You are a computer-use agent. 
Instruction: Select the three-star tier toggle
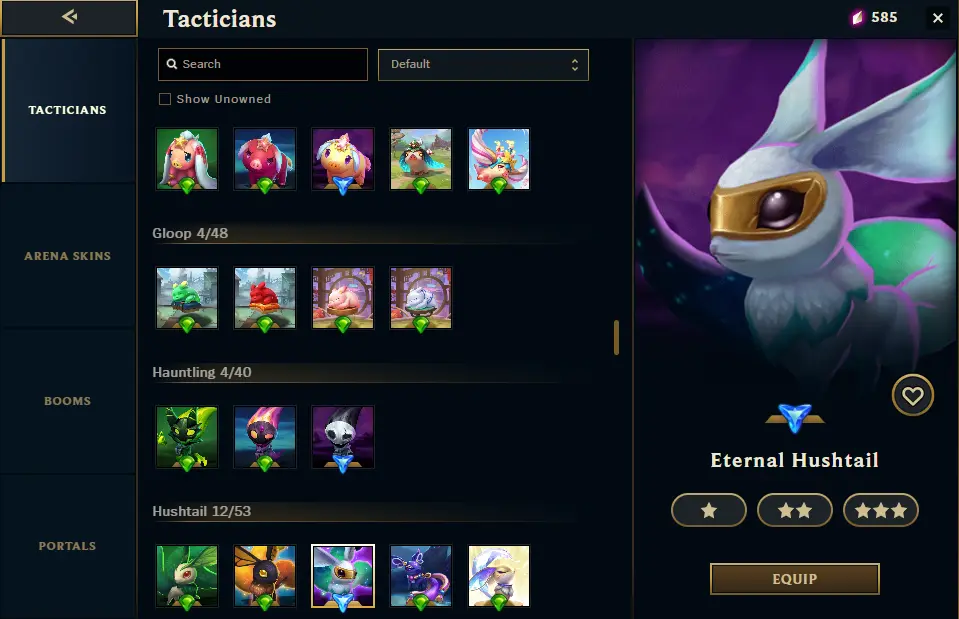pyautogui.click(x=881, y=510)
